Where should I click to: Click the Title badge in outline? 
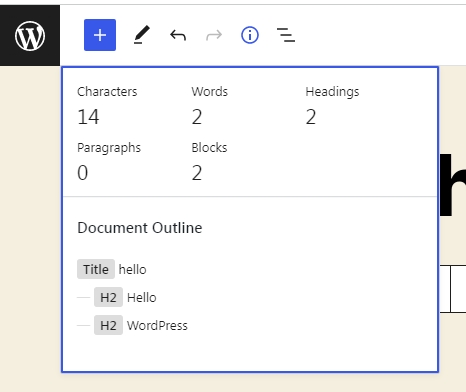[x=96, y=269]
